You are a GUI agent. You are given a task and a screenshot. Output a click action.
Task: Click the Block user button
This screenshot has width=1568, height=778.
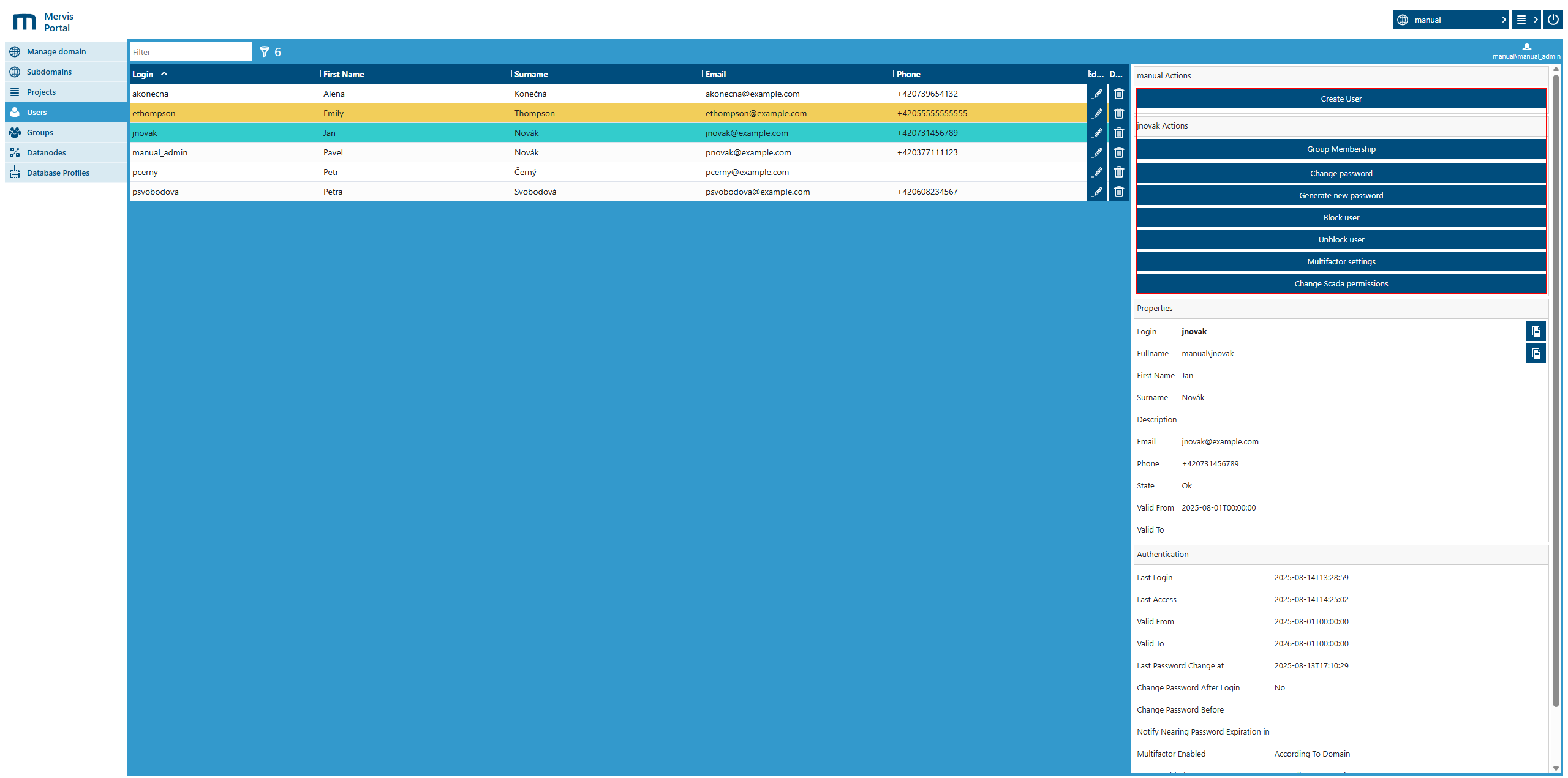pyautogui.click(x=1341, y=217)
